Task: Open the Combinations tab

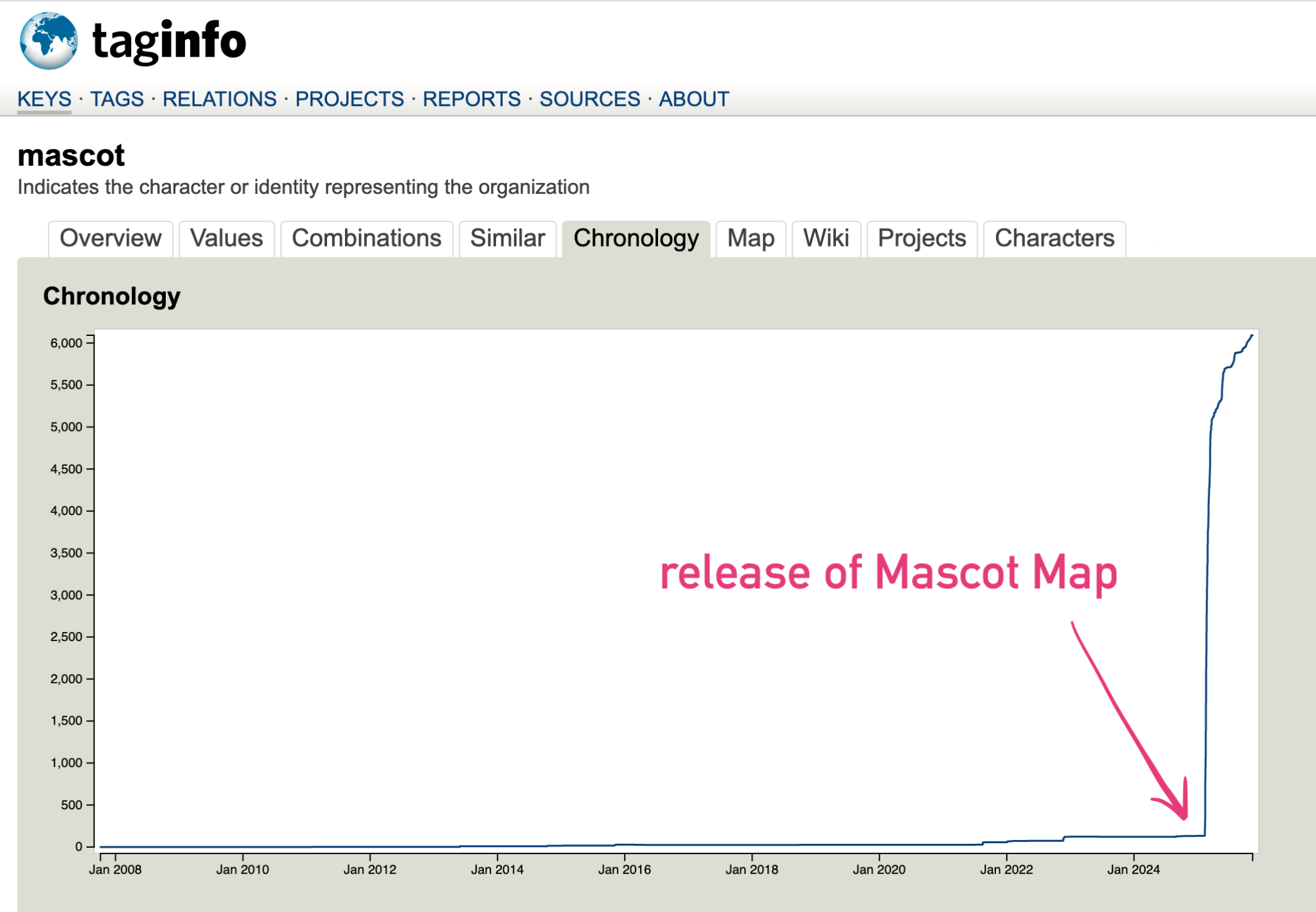Action: [x=366, y=238]
